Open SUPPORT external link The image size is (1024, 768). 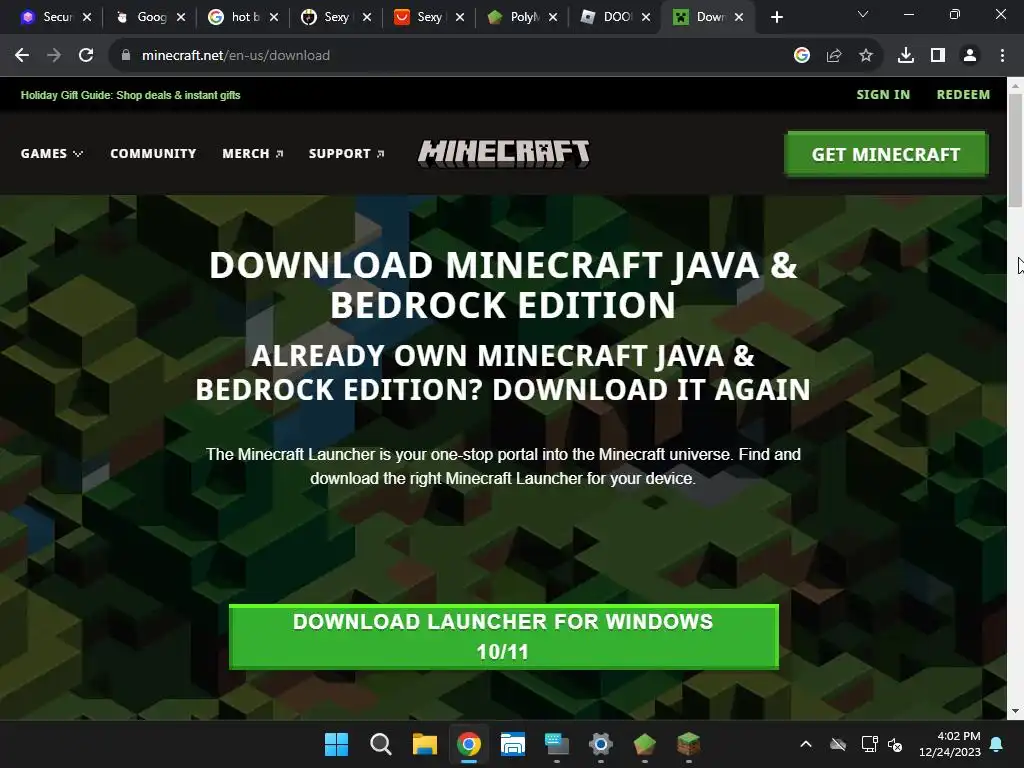(346, 153)
